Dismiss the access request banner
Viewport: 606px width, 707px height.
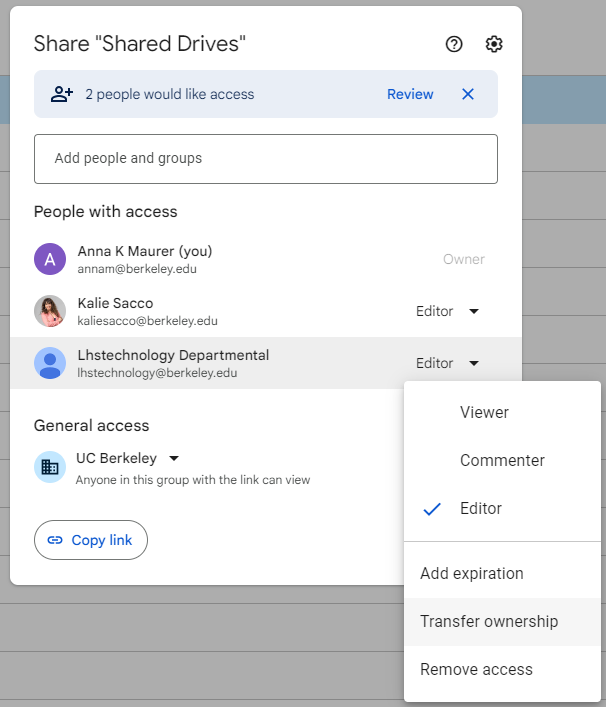(468, 94)
